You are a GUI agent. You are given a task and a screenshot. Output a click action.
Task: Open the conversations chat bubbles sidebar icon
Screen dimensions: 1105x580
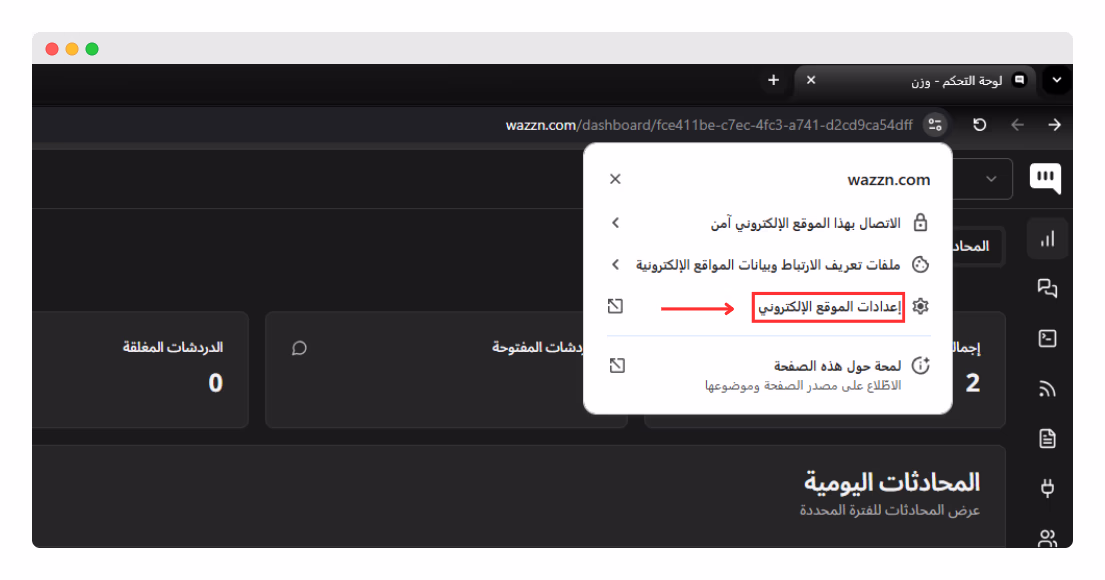click(1047, 288)
